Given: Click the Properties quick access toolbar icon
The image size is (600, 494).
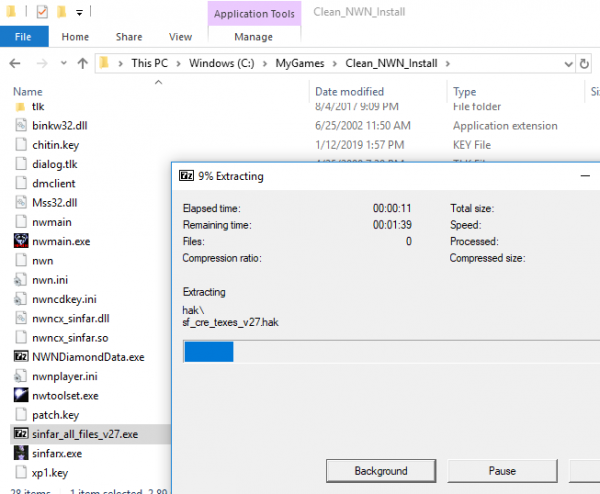Looking at the screenshot, I should (x=42, y=12).
